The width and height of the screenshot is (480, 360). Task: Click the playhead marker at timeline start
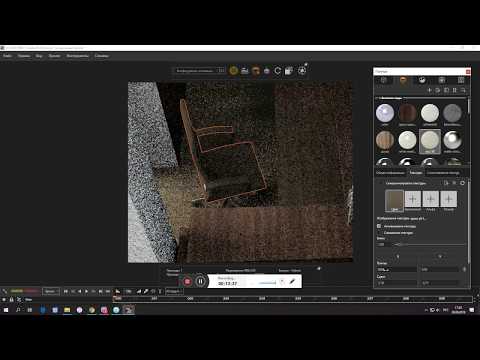pos(116,298)
